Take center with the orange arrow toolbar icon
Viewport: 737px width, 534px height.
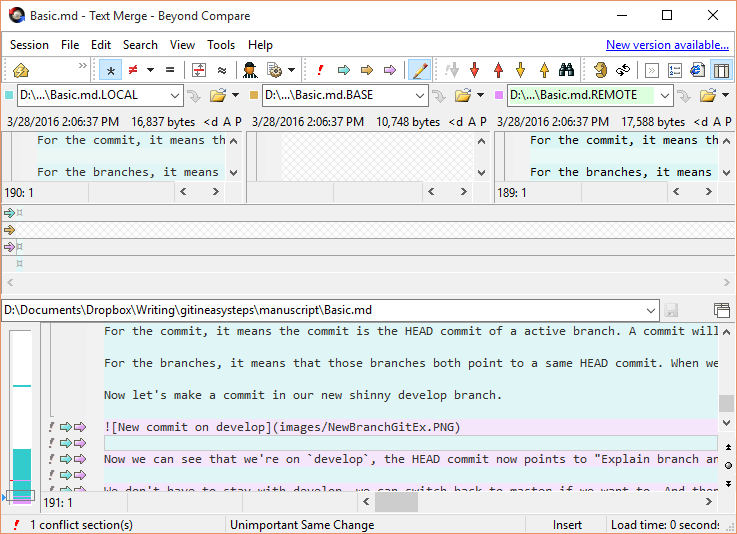tap(367, 71)
